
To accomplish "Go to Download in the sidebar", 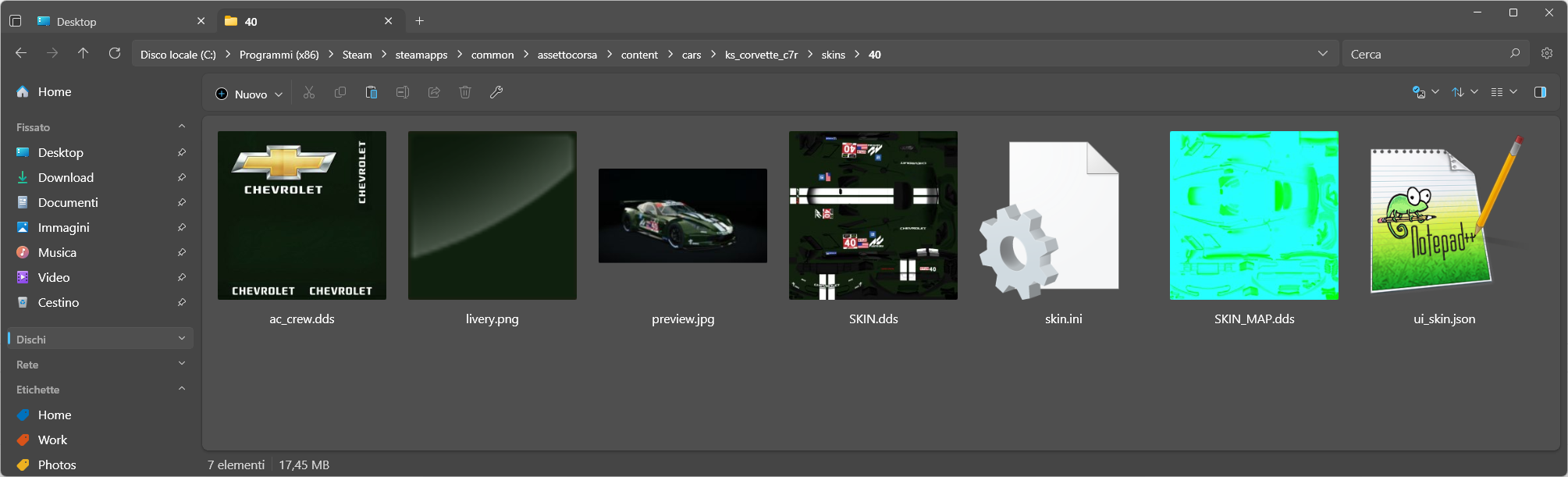I will coord(66,178).
